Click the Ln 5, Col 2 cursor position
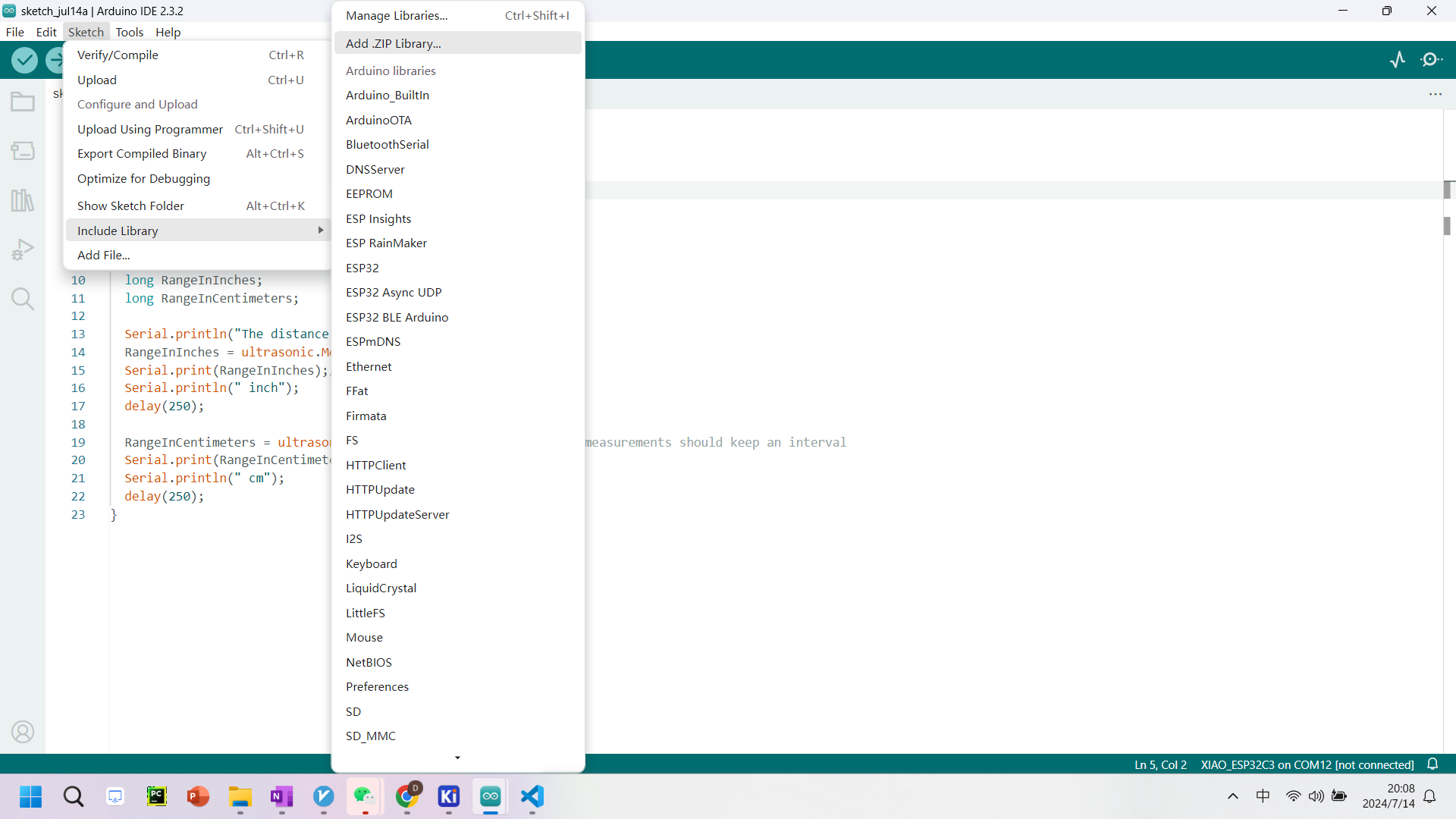This screenshot has height=819, width=1456. [x=1160, y=764]
